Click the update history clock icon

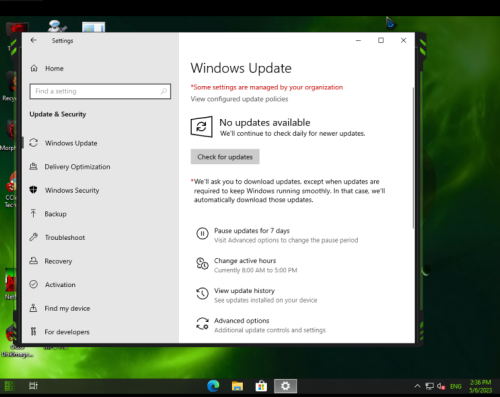point(202,294)
